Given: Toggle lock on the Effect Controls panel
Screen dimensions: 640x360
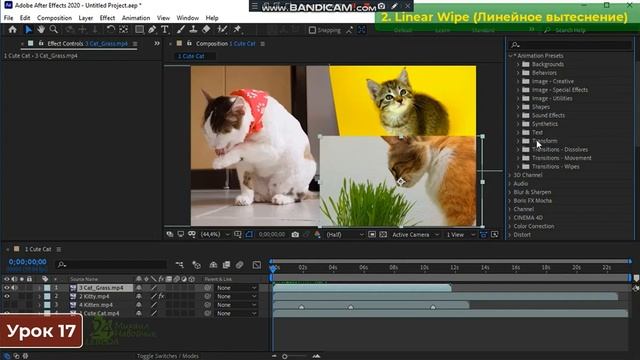Looking at the screenshot, I should coord(41,43).
